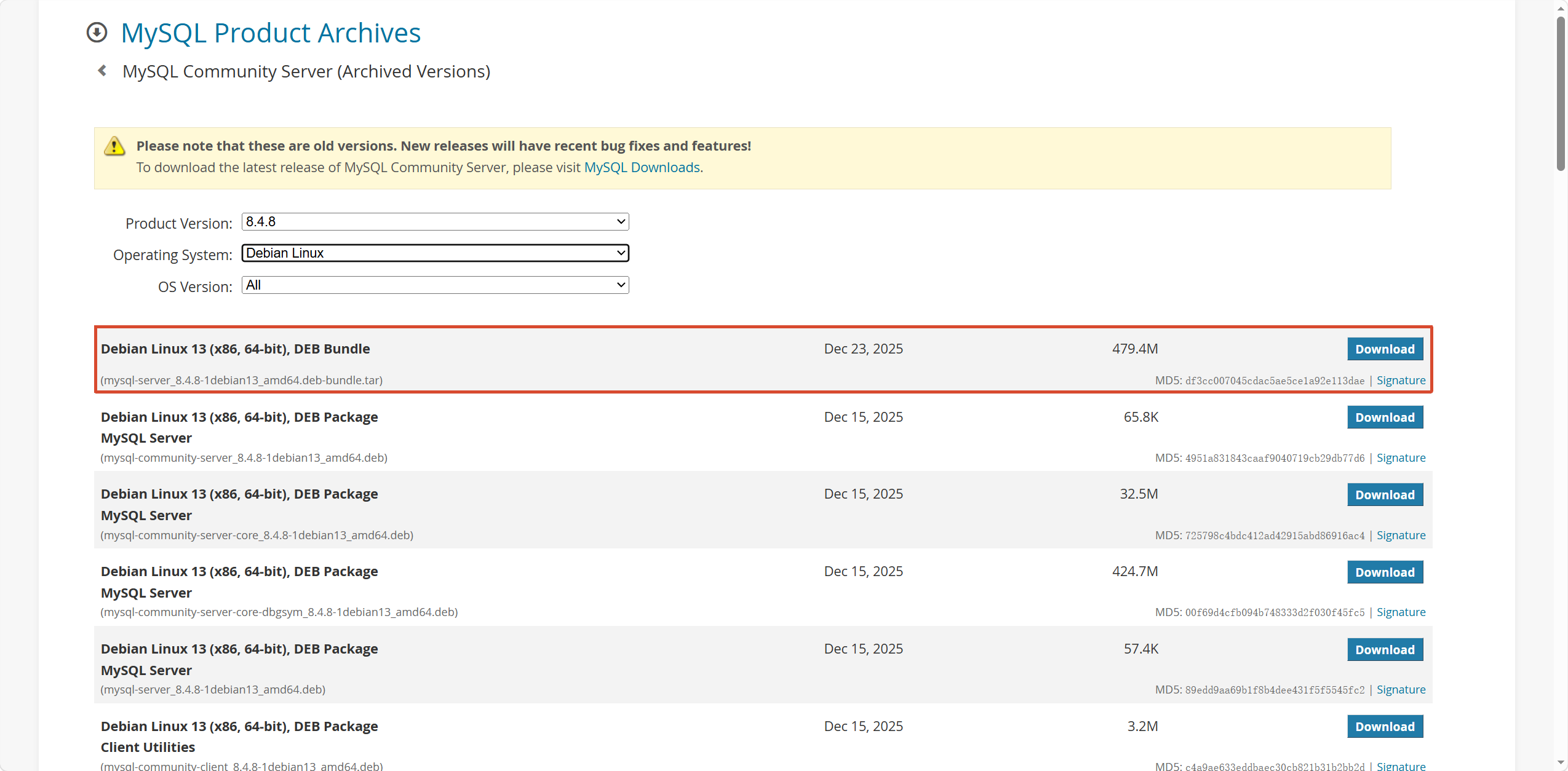Viewport: 1568px width, 771px height.
Task: Click the circled download arrow icon beside the title
Action: tap(97, 33)
